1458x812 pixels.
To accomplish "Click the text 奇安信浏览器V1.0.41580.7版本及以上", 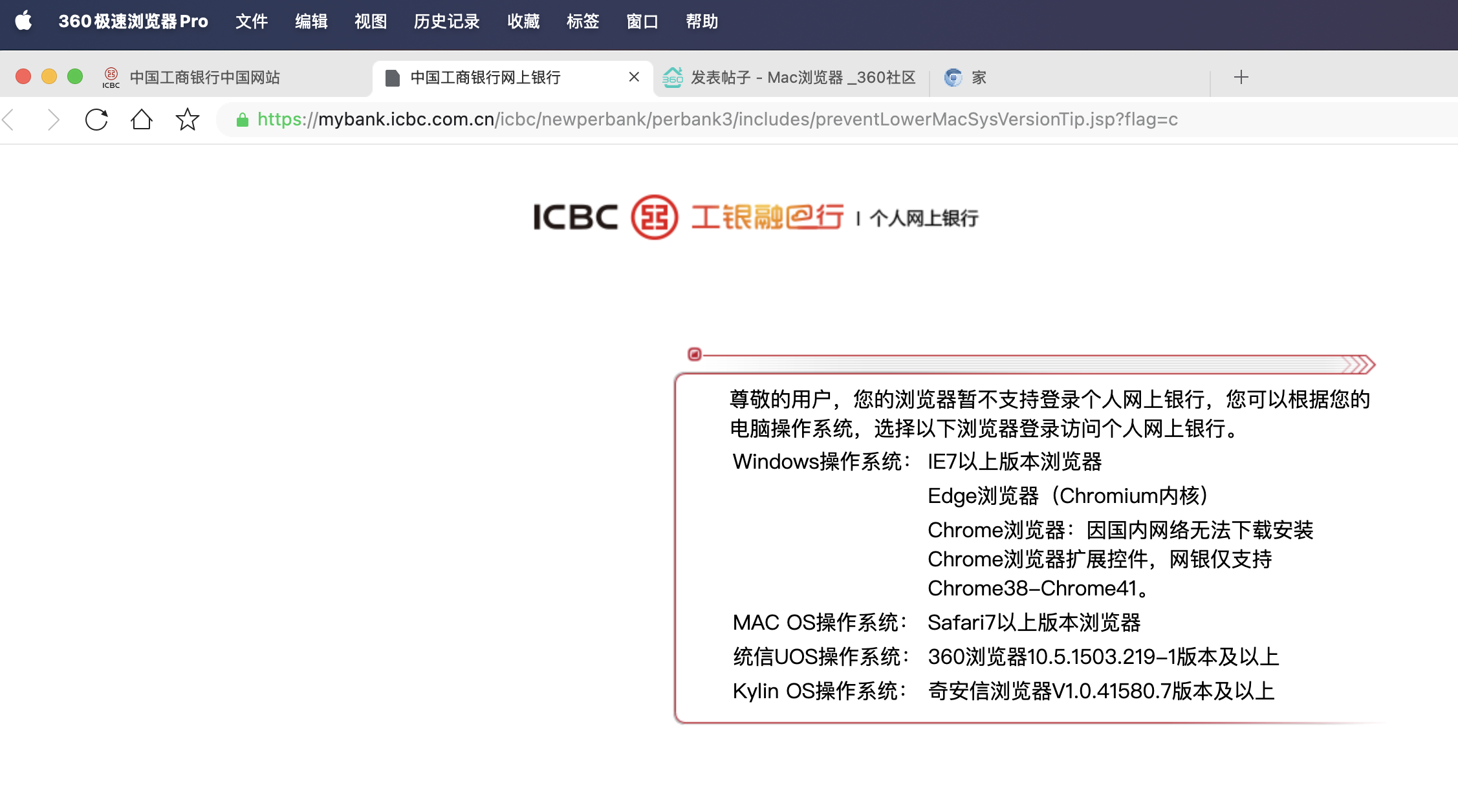I will point(1101,691).
